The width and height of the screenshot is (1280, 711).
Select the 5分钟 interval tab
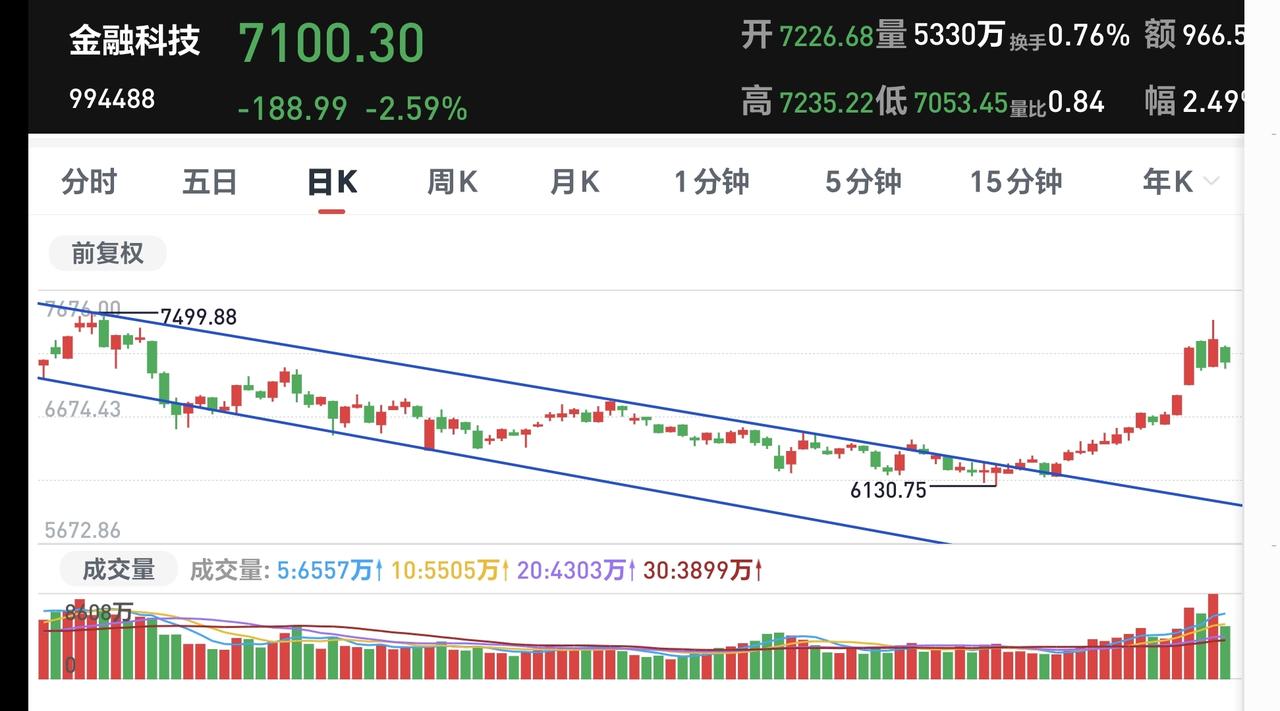click(863, 182)
